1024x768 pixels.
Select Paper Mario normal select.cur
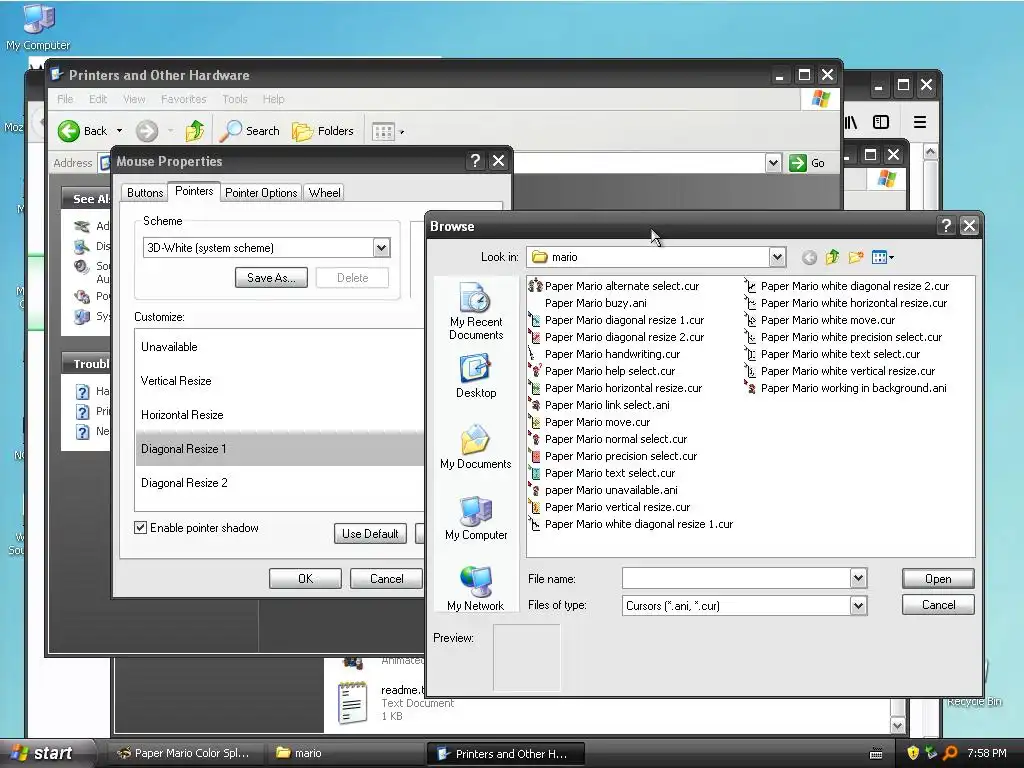click(607, 439)
